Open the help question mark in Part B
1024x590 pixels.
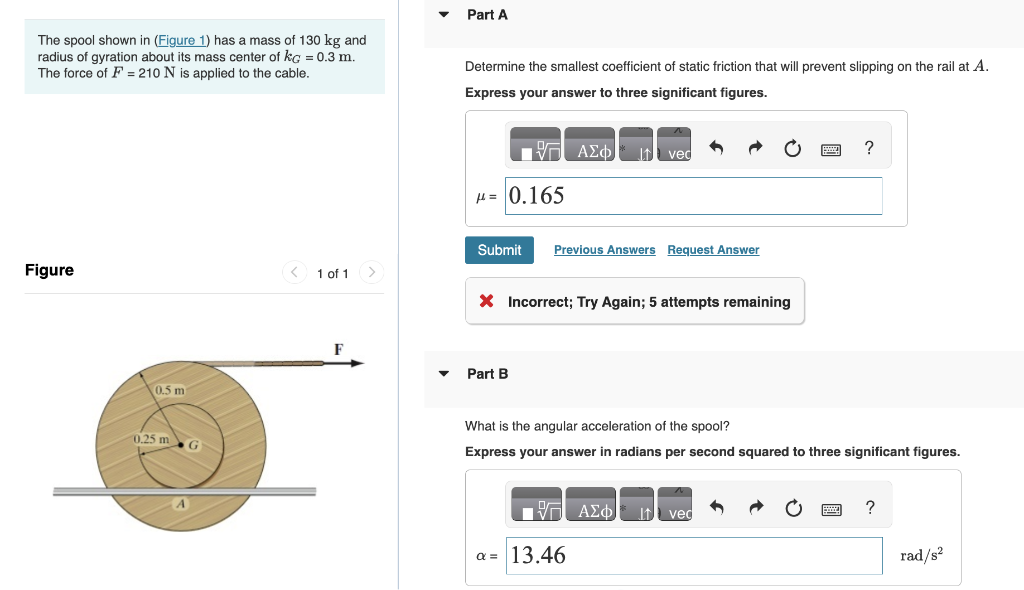868,507
